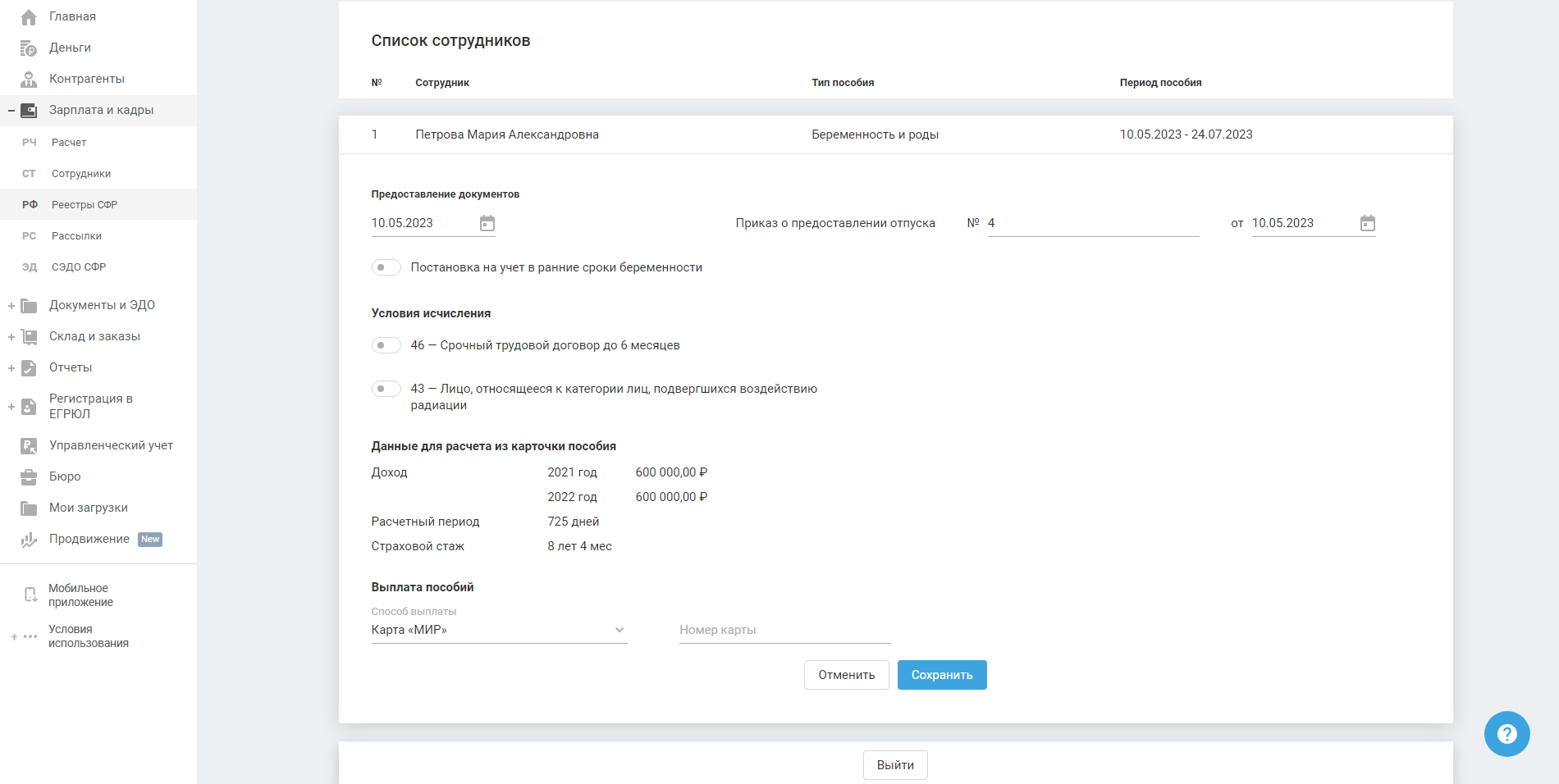
Task: Click the Сохранить button
Action: point(941,675)
